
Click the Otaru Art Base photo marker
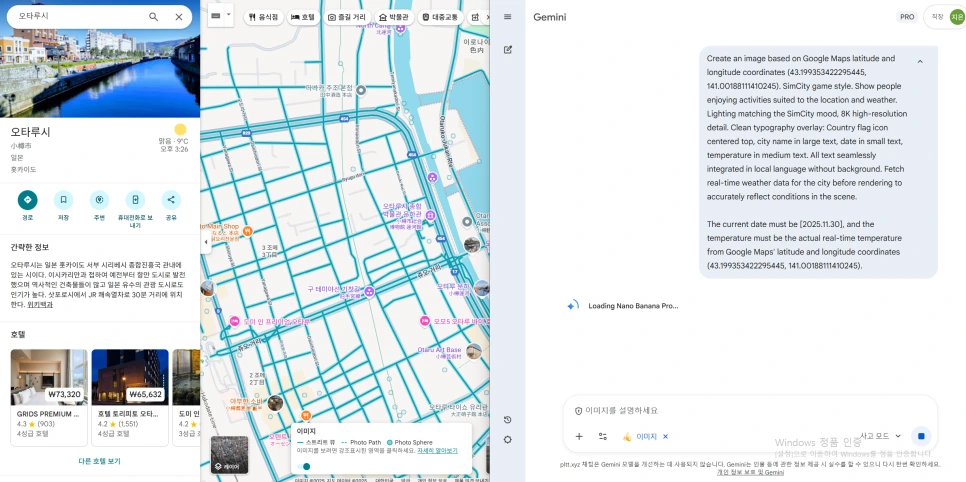[x=473, y=352]
